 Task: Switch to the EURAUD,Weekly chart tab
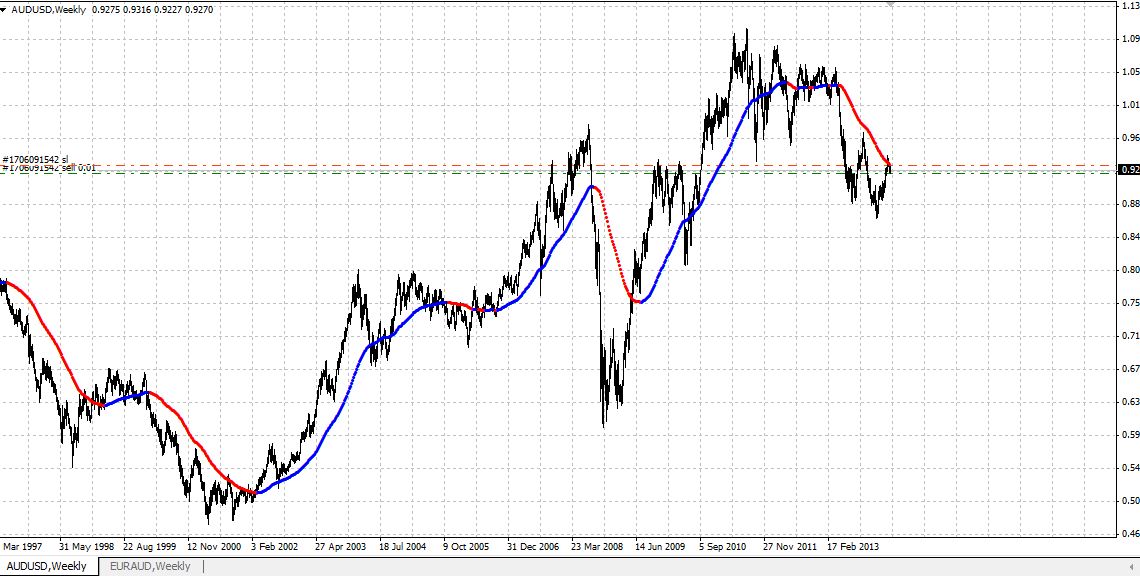(150, 566)
